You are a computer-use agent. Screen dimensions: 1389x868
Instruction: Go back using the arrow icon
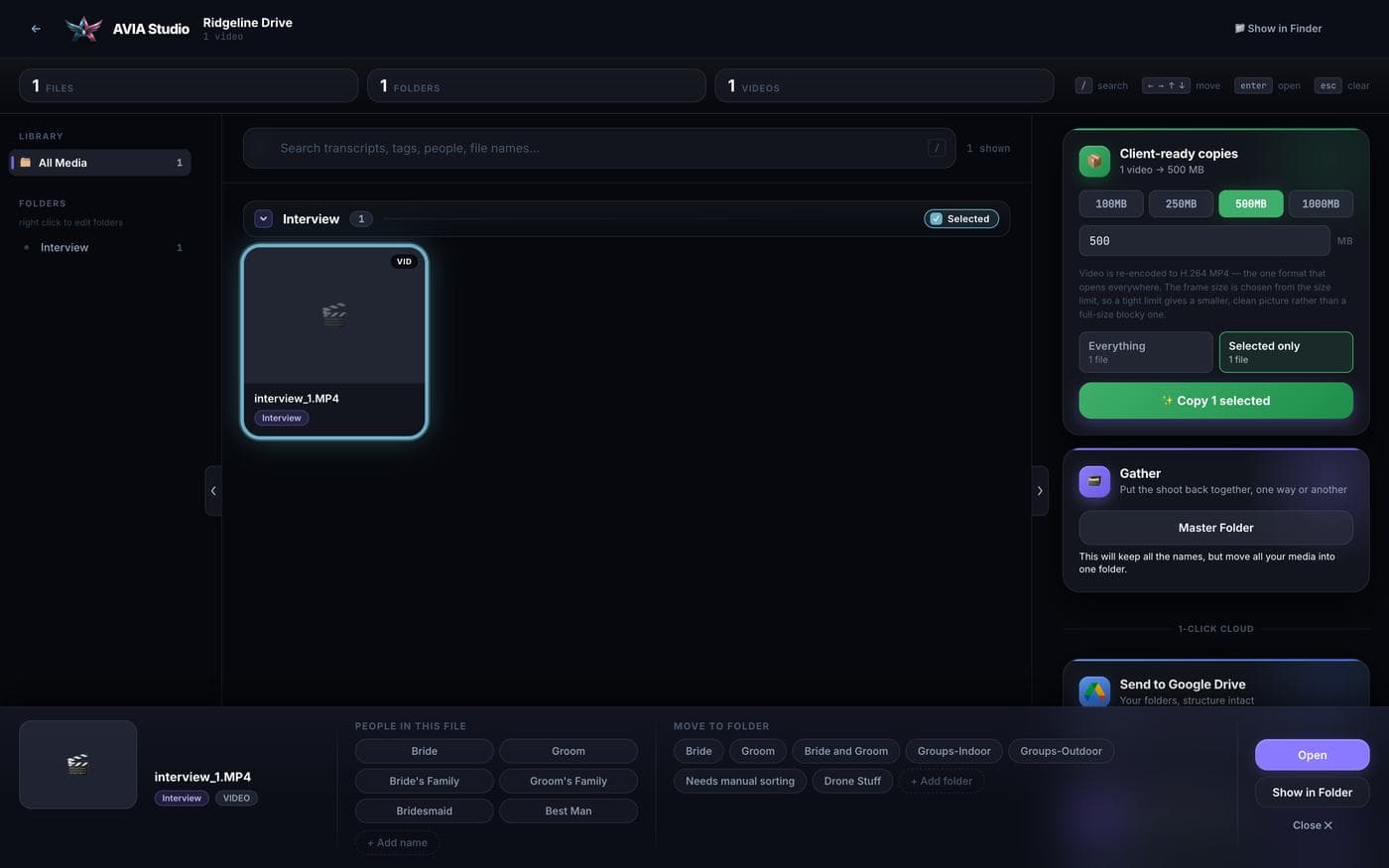[x=36, y=29]
